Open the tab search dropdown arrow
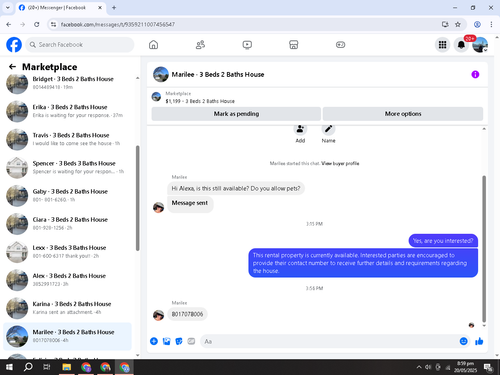Viewport: 500px width, 375px height. [8, 7]
